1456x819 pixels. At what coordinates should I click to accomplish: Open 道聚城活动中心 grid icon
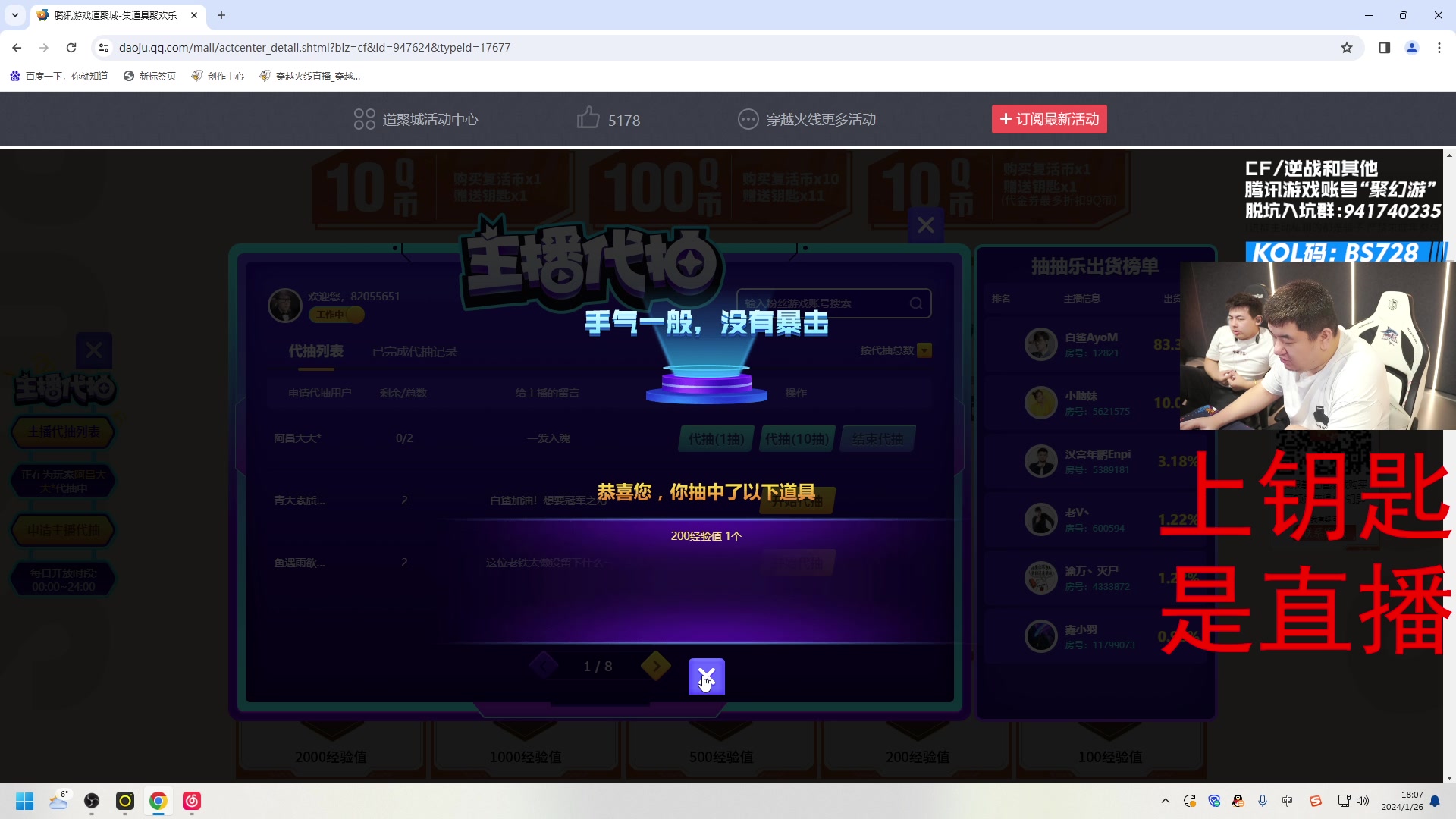[364, 119]
